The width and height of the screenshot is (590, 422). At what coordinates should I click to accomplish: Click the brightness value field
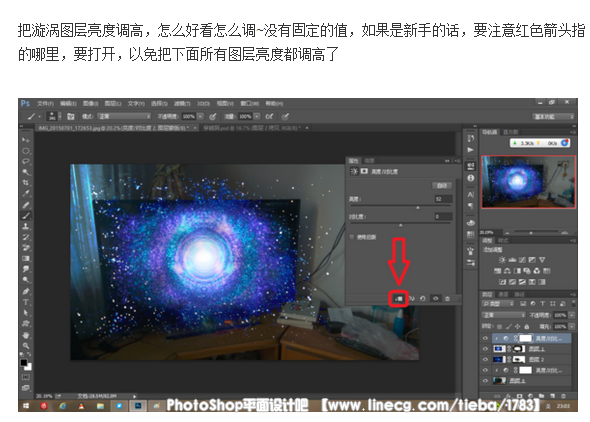(443, 199)
